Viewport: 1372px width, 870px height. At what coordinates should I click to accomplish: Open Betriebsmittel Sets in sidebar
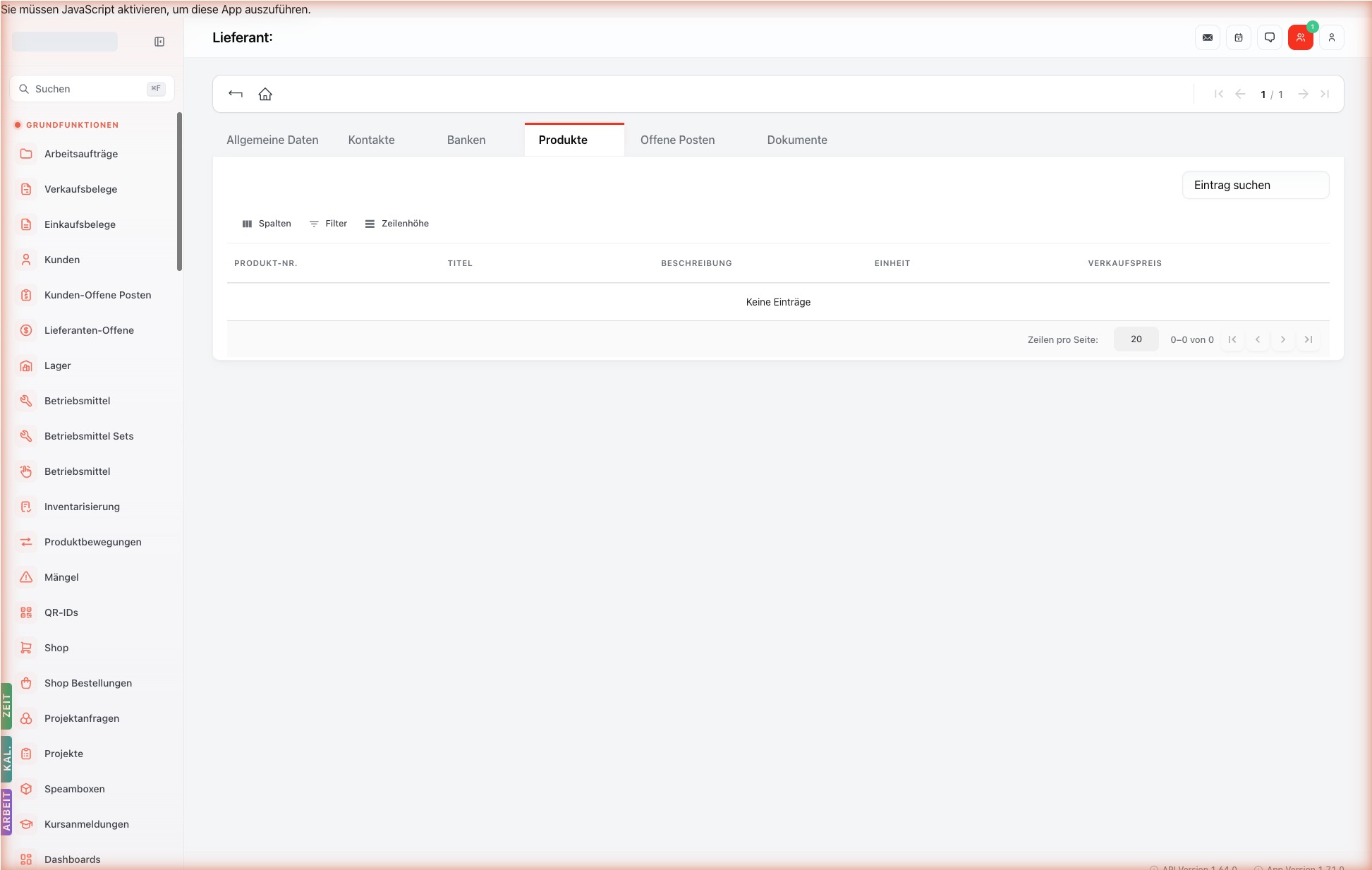[x=92, y=436]
